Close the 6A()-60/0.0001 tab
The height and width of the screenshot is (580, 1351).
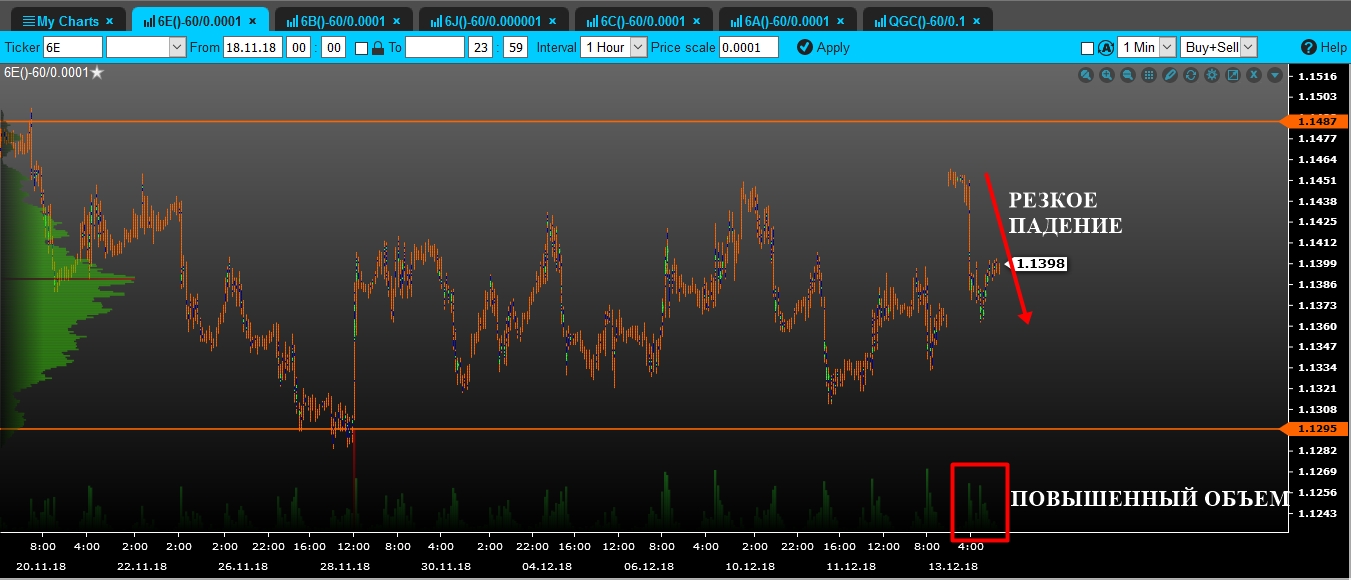[x=840, y=21]
